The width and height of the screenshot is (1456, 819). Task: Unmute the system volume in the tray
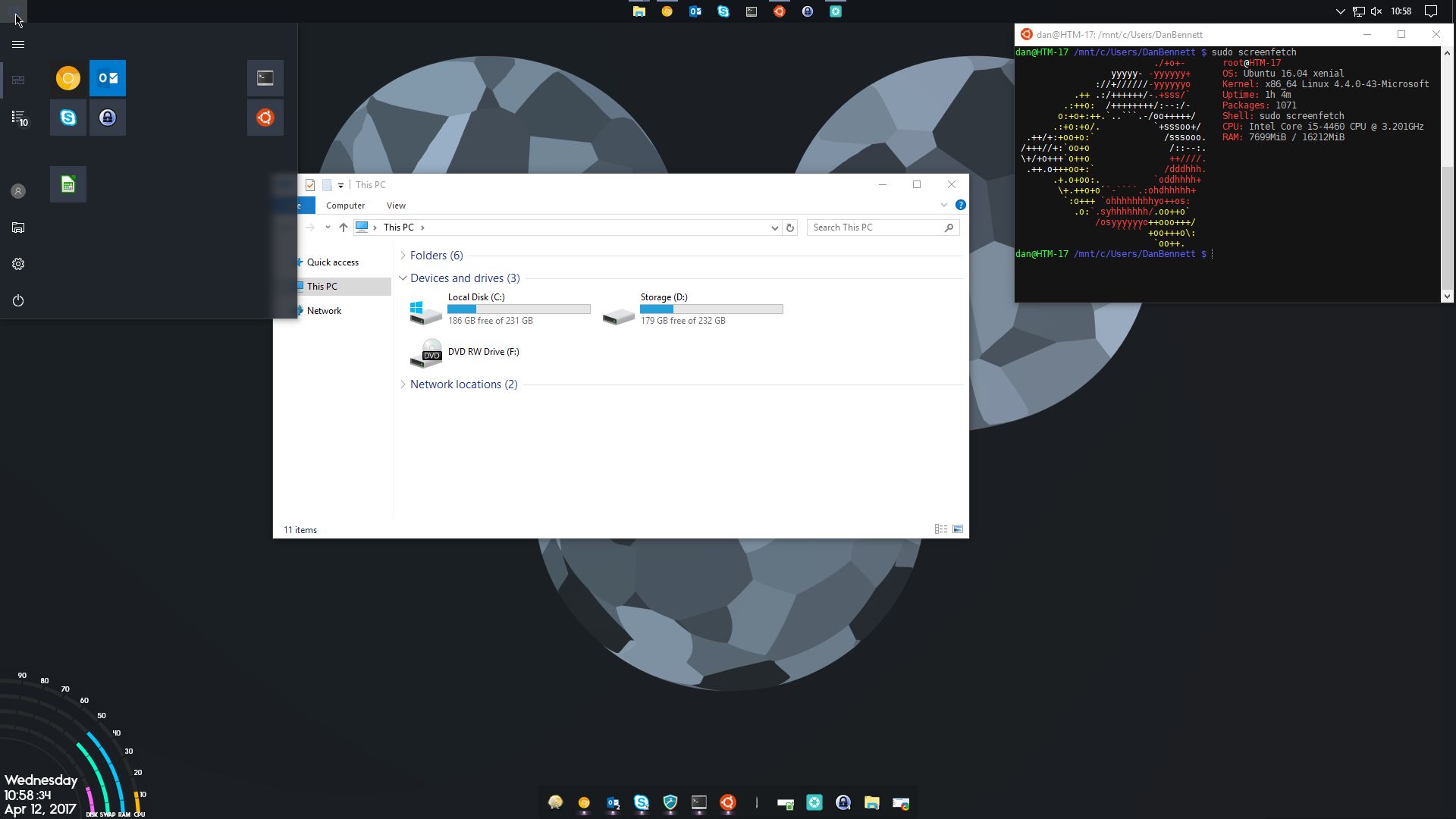click(1376, 11)
